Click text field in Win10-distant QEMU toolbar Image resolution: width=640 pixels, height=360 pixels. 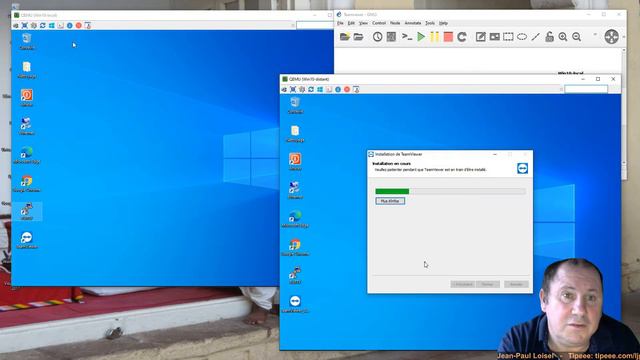click(586, 89)
